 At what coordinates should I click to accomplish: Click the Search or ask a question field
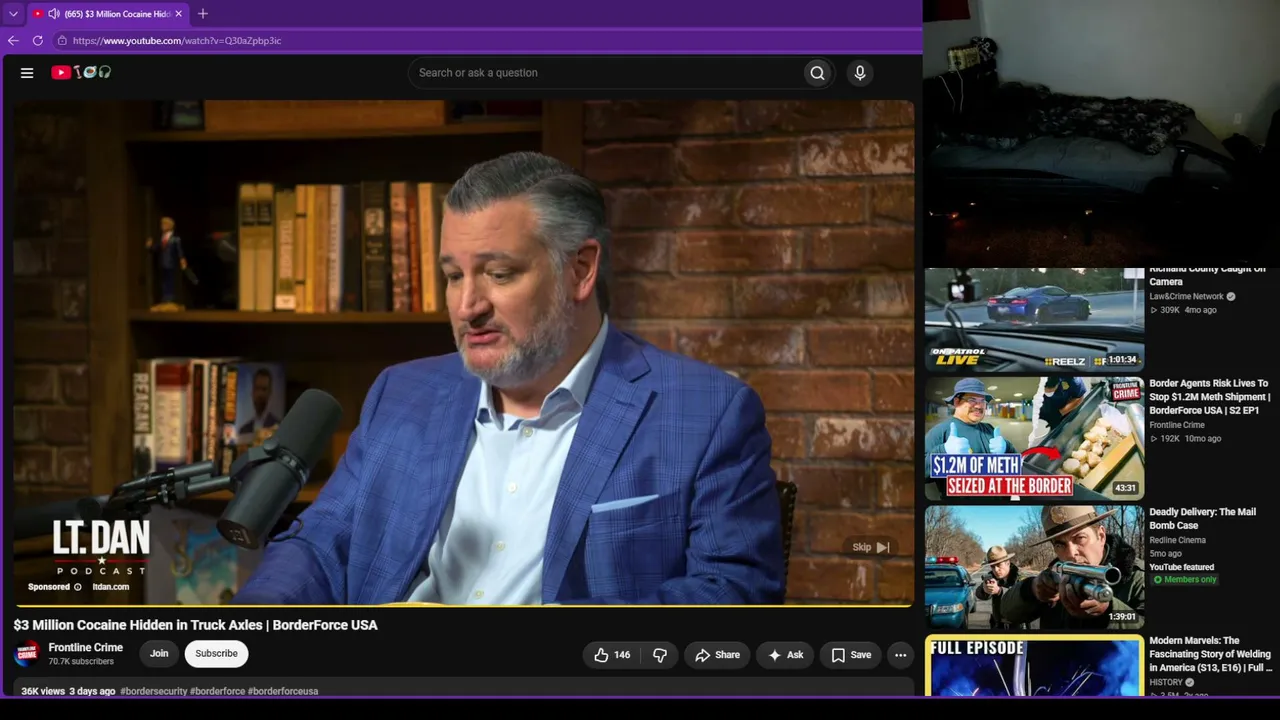click(x=605, y=73)
